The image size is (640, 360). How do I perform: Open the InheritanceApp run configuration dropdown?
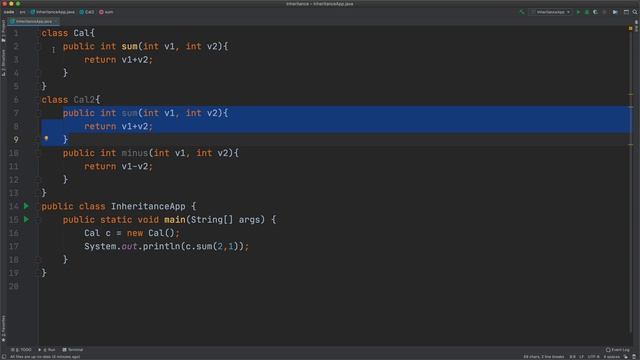[551, 12]
